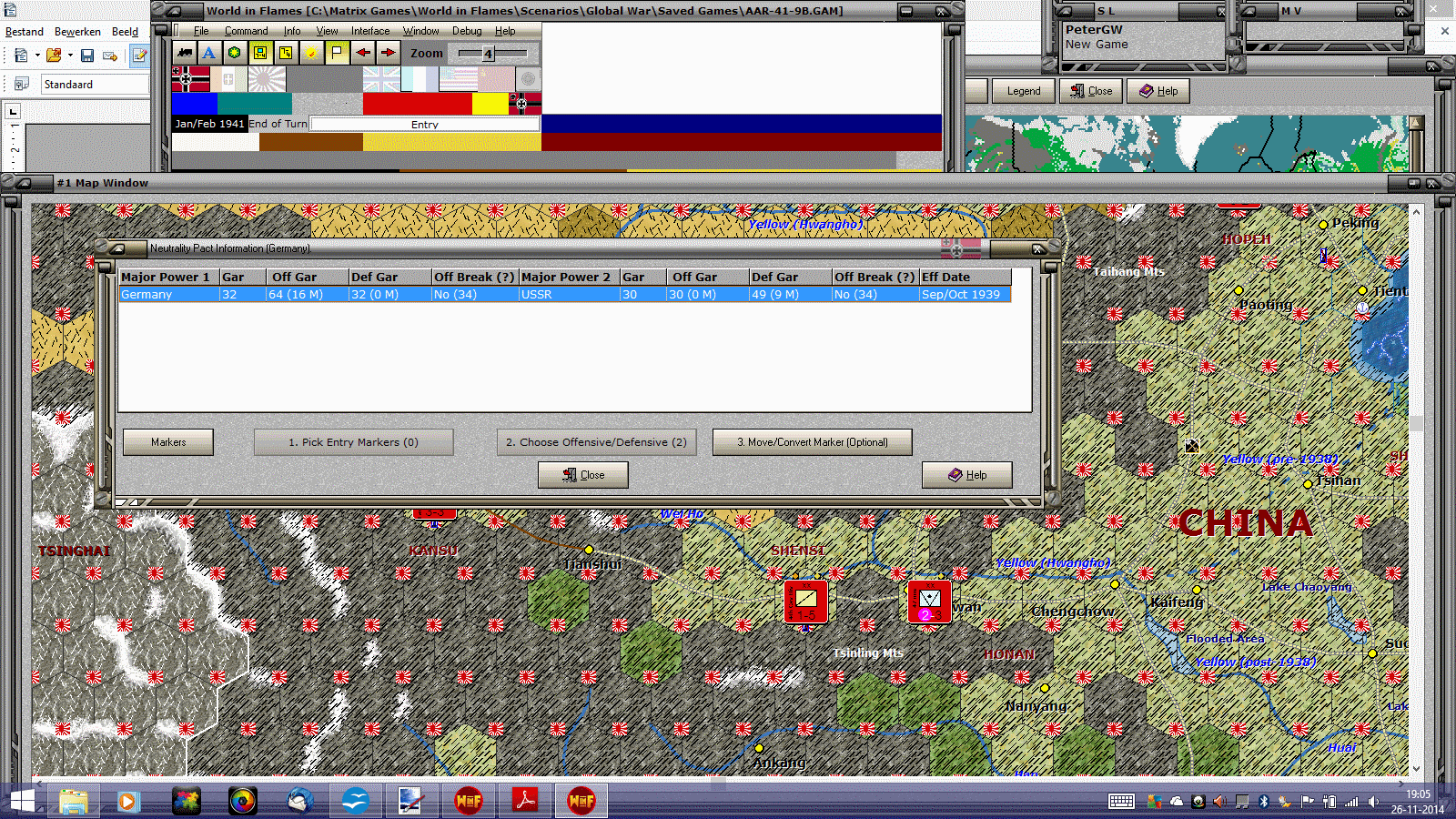Click the Markers button
1456x819 pixels.
point(168,442)
